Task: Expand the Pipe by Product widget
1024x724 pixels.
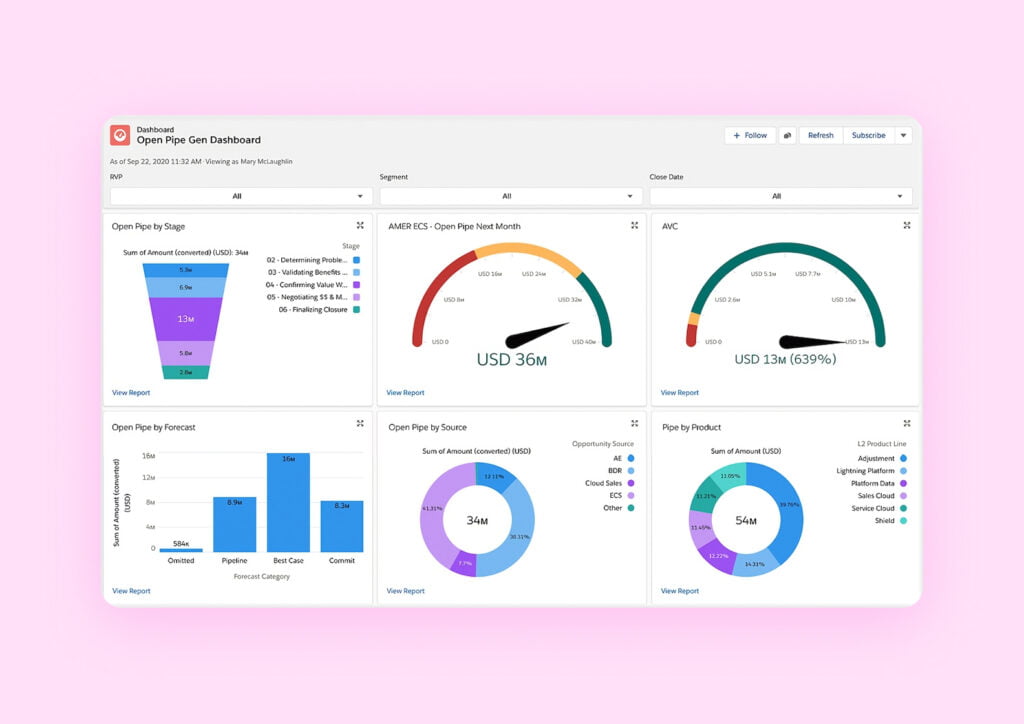Action: [x=906, y=423]
